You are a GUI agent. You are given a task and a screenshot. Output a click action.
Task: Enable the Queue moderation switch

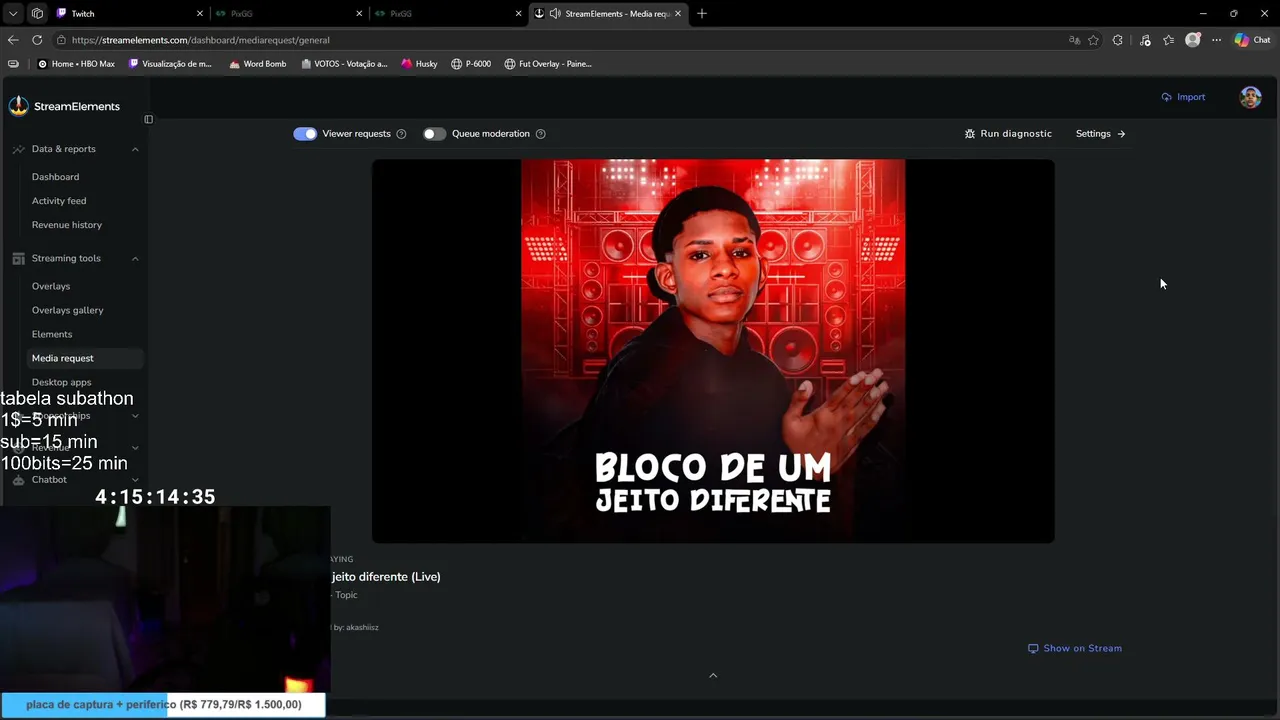pos(434,134)
